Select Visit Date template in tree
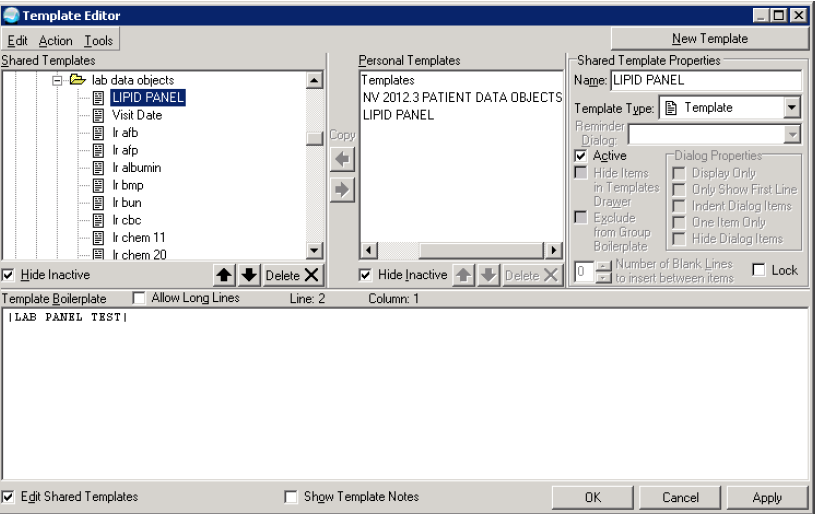Viewport: 816px width, 514px height. (x=137, y=115)
